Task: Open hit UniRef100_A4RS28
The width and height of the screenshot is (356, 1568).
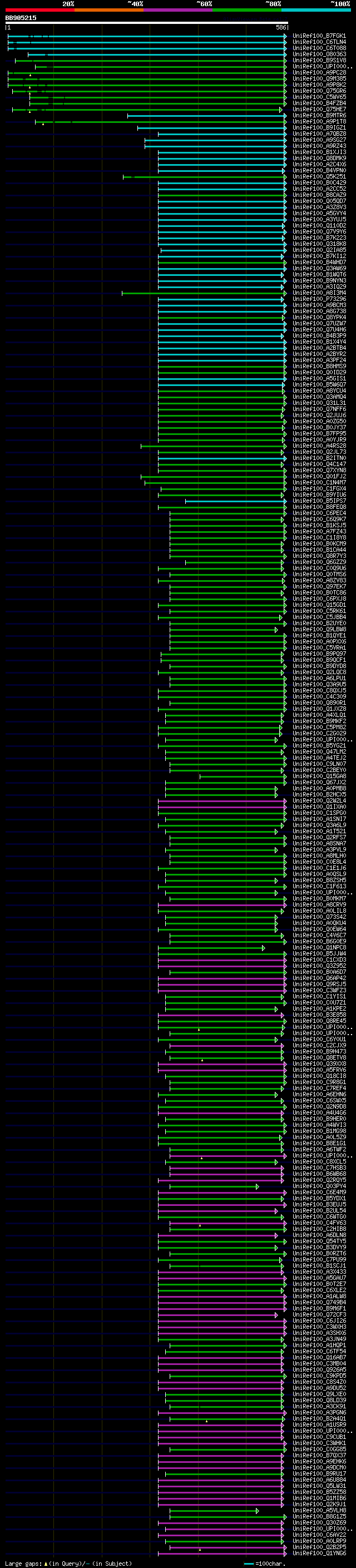Action: (319, 446)
